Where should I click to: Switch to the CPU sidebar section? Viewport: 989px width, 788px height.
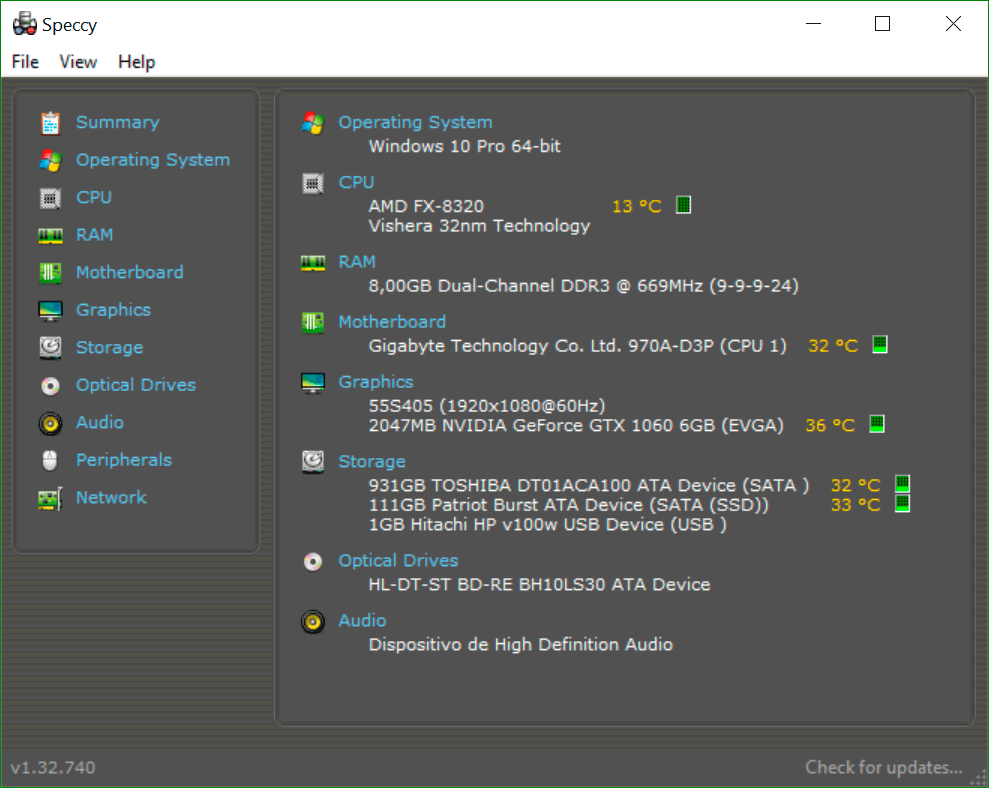click(94, 197)
